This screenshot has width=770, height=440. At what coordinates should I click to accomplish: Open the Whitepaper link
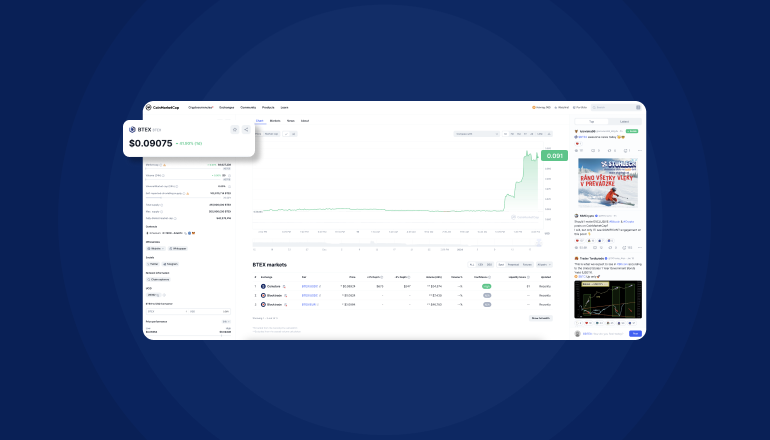(x=178, y=248)
